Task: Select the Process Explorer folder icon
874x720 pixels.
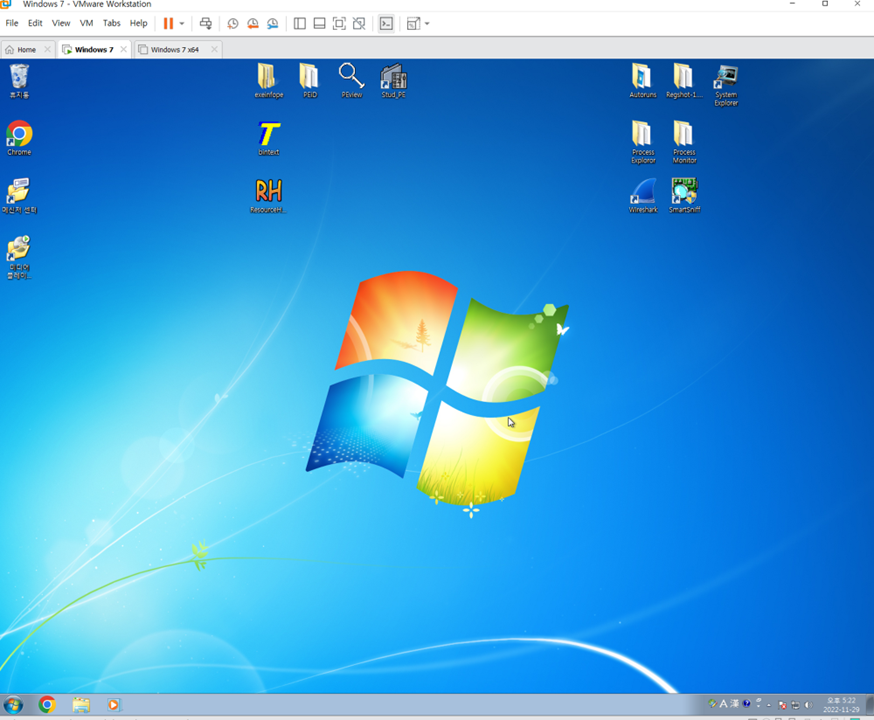Action: (643, 142)
